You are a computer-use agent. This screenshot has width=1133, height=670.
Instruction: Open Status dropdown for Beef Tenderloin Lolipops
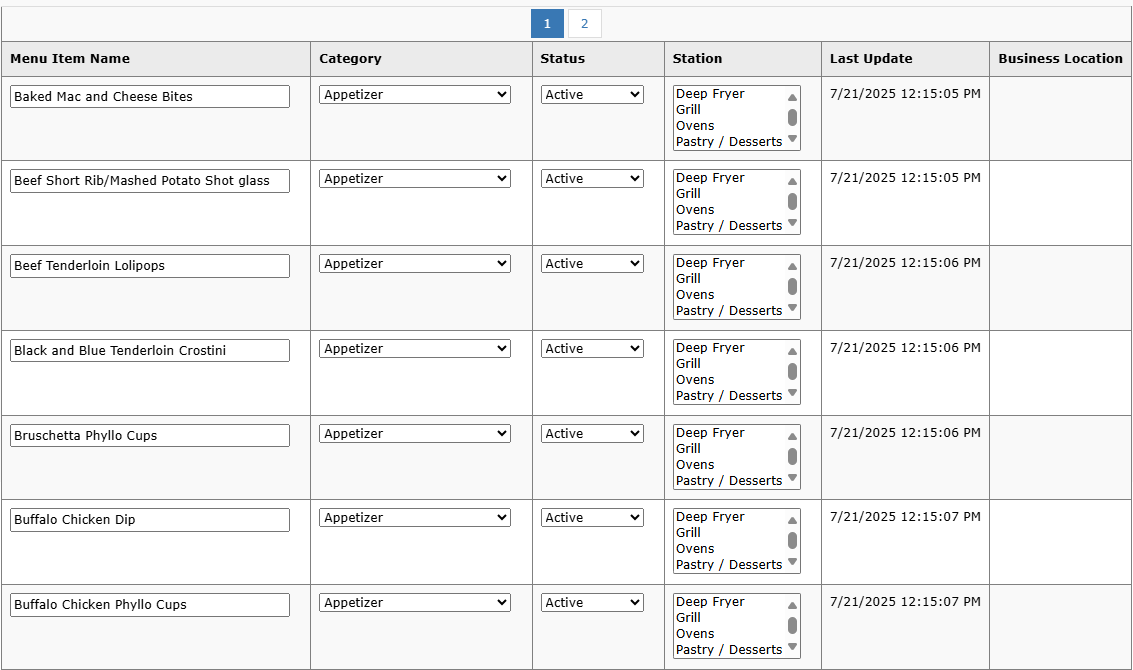[592, 264]
